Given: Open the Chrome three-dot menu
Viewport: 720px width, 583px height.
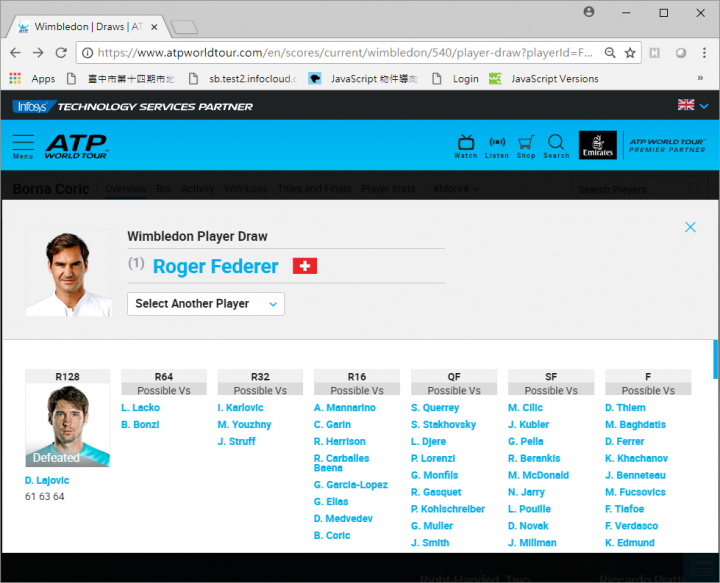Looking at the screenshot, I should click(704, 53).
